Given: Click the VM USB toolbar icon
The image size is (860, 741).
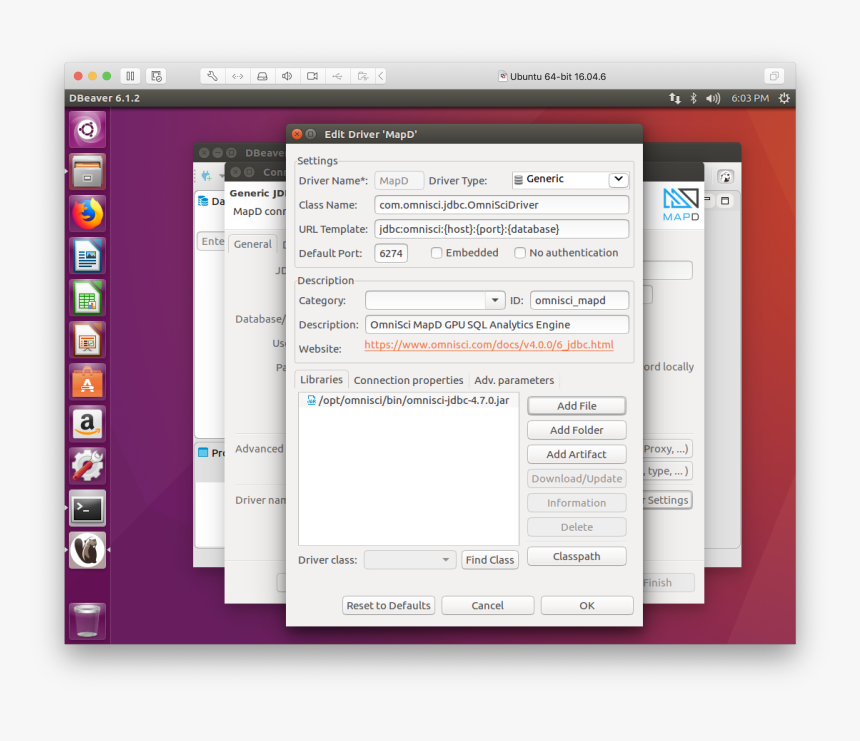Looking at the screenshot, I should [x=337, y=76].
